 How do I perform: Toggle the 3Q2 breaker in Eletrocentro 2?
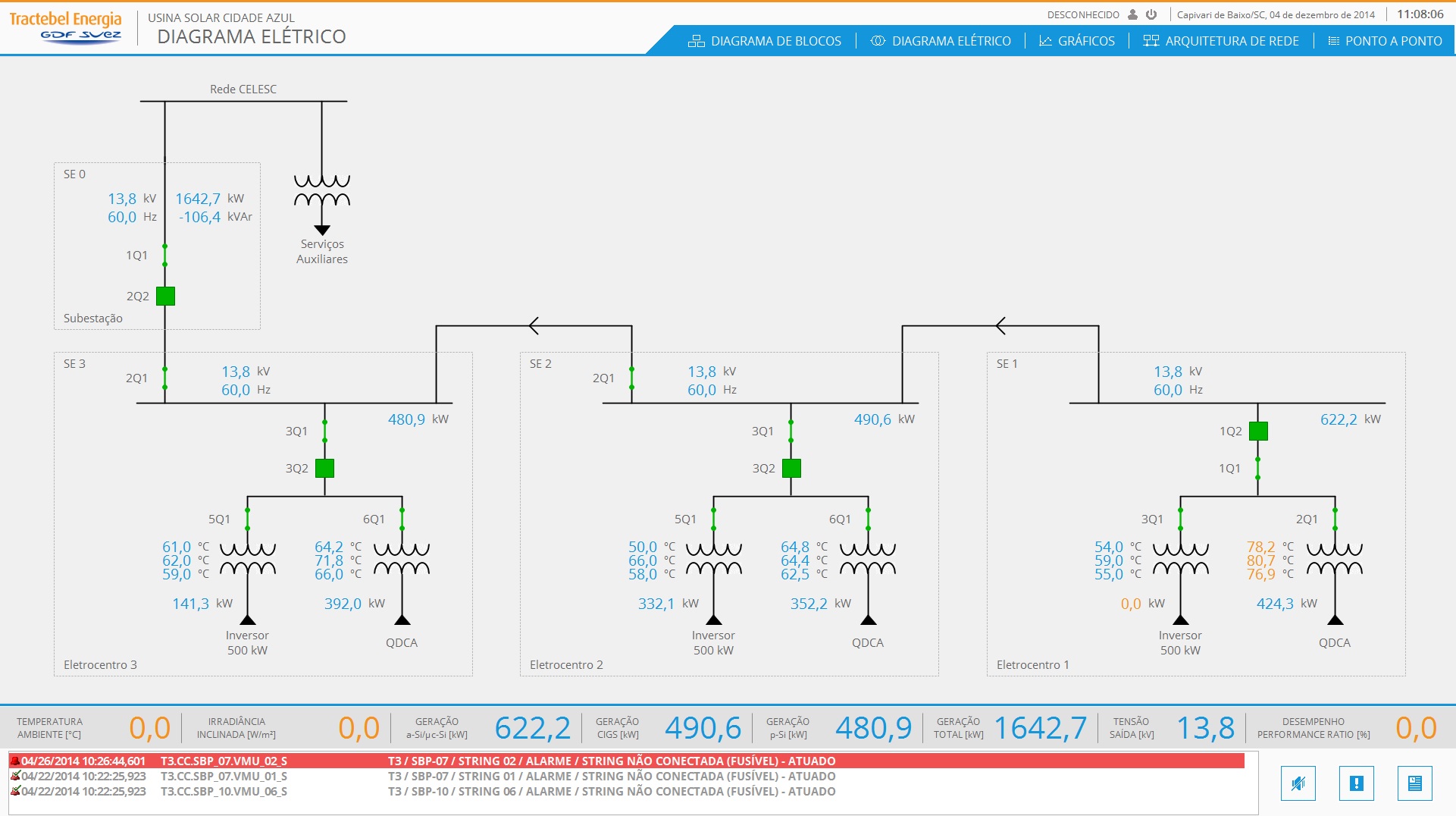[x=791, y=468]
